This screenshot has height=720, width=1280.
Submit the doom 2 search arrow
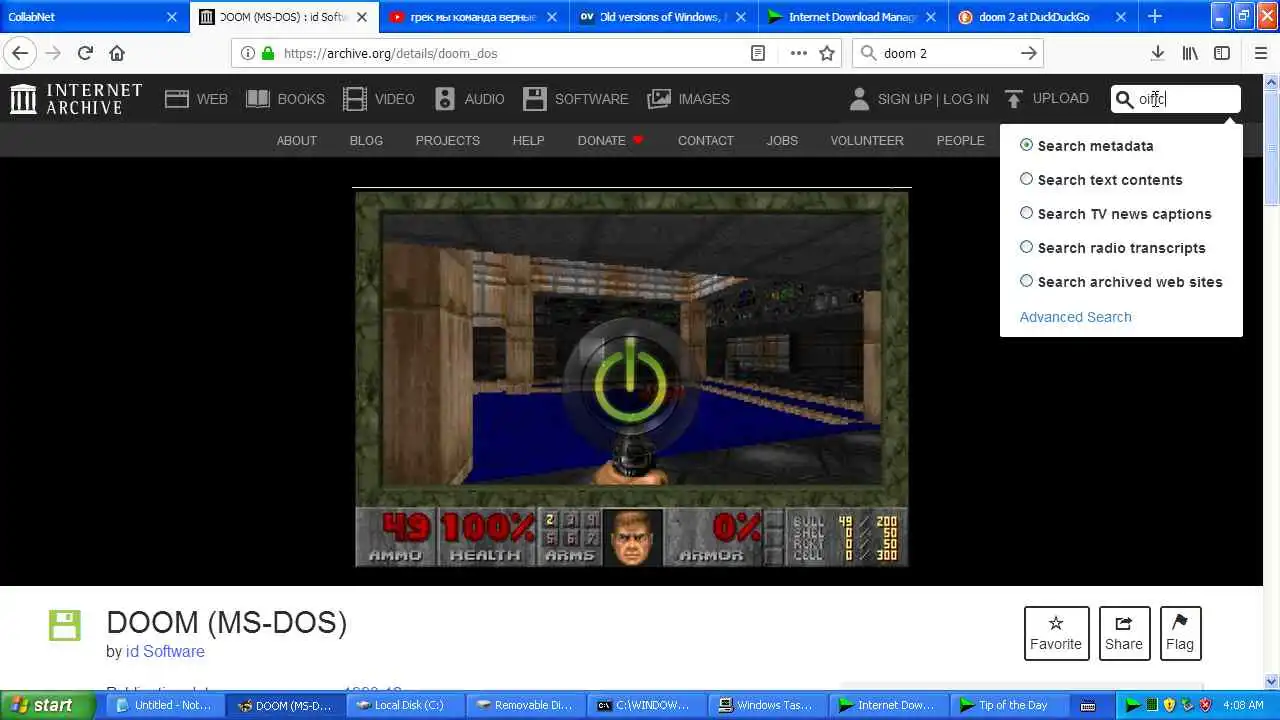click(1029, 53)
